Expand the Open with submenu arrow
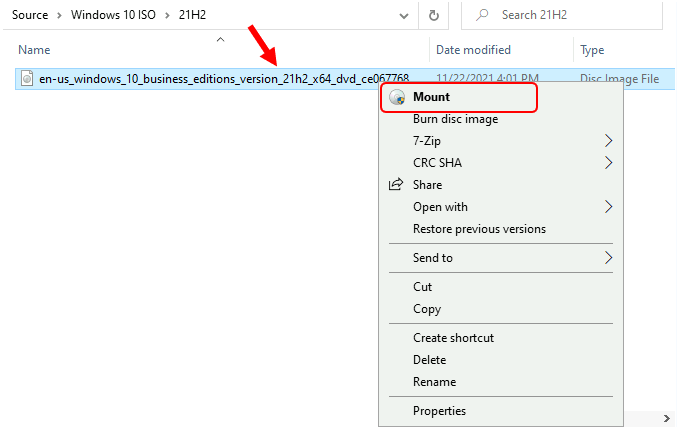The height and width of the screenshot is (439, 681). 608,207
